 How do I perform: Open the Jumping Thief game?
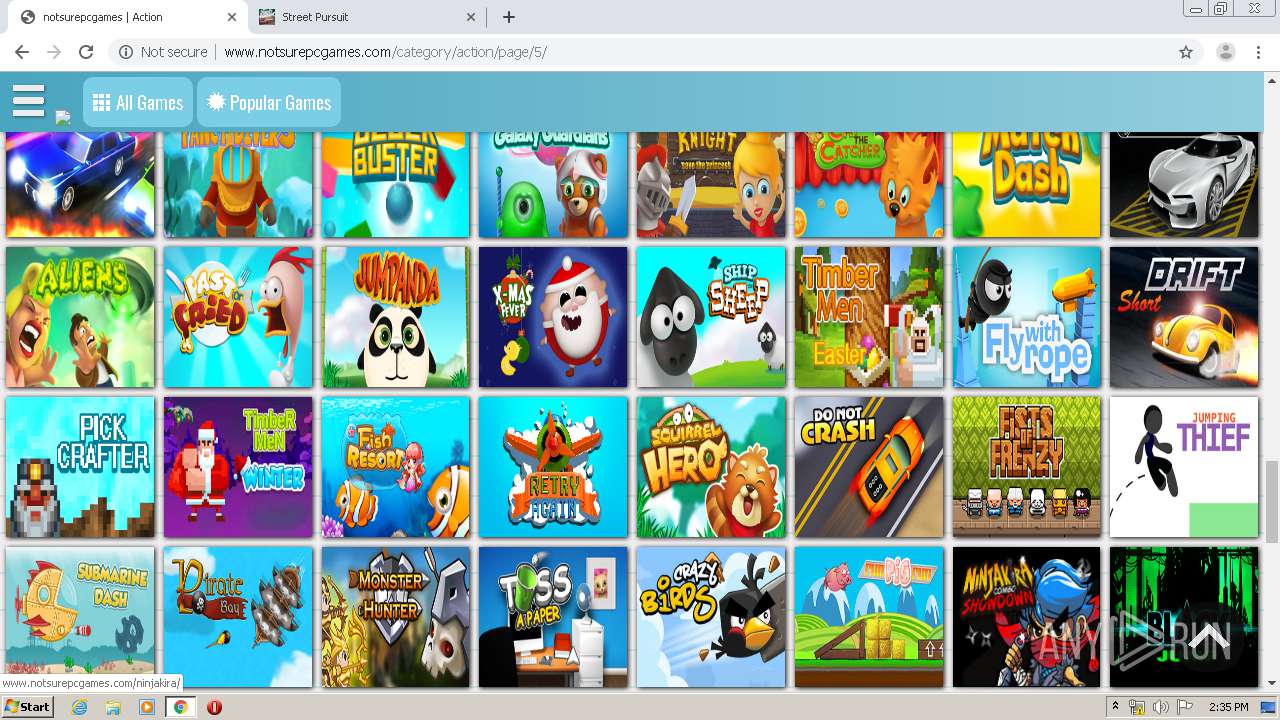click(1184, 467)
